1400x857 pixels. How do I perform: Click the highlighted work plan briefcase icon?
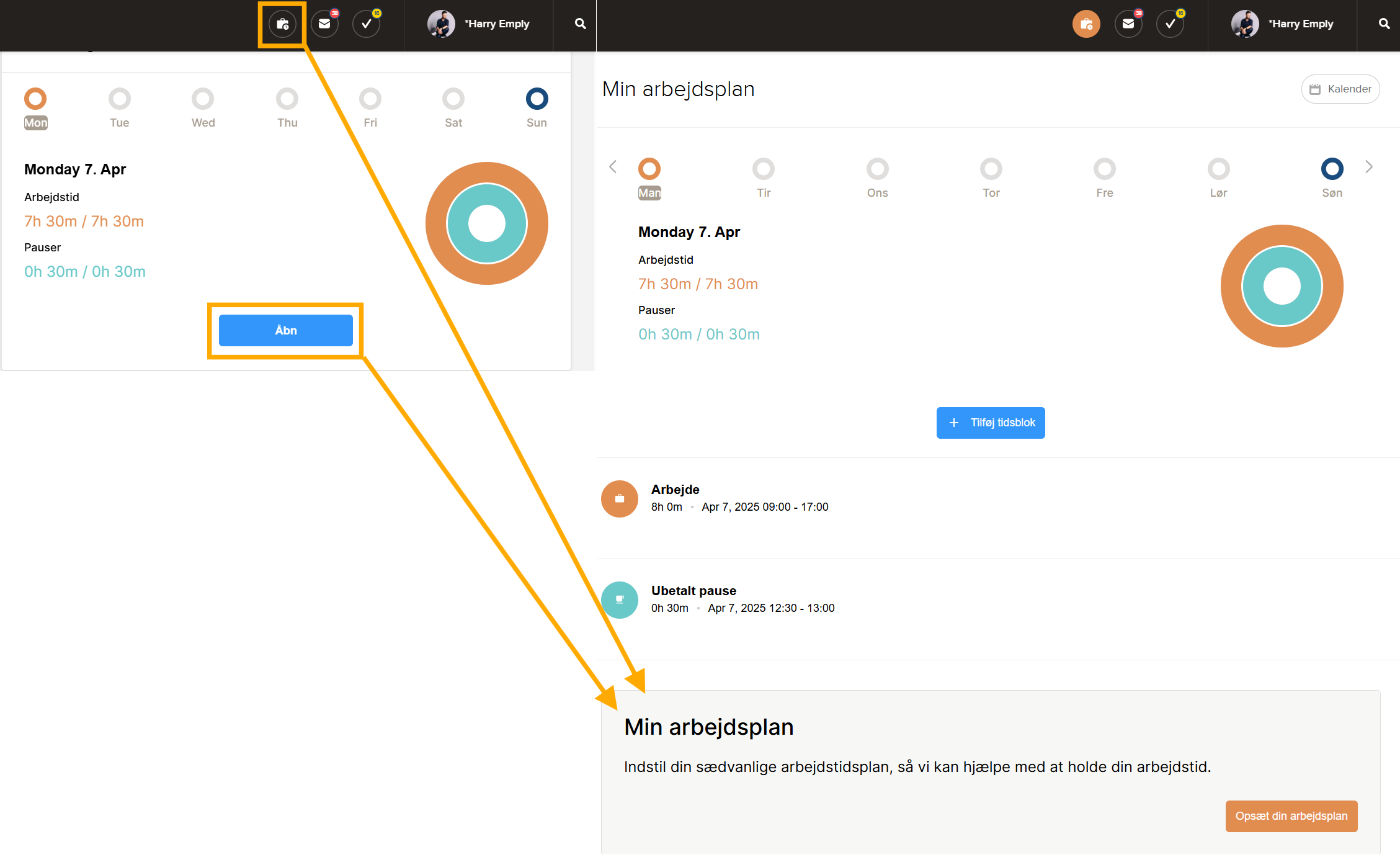point(283,24)
